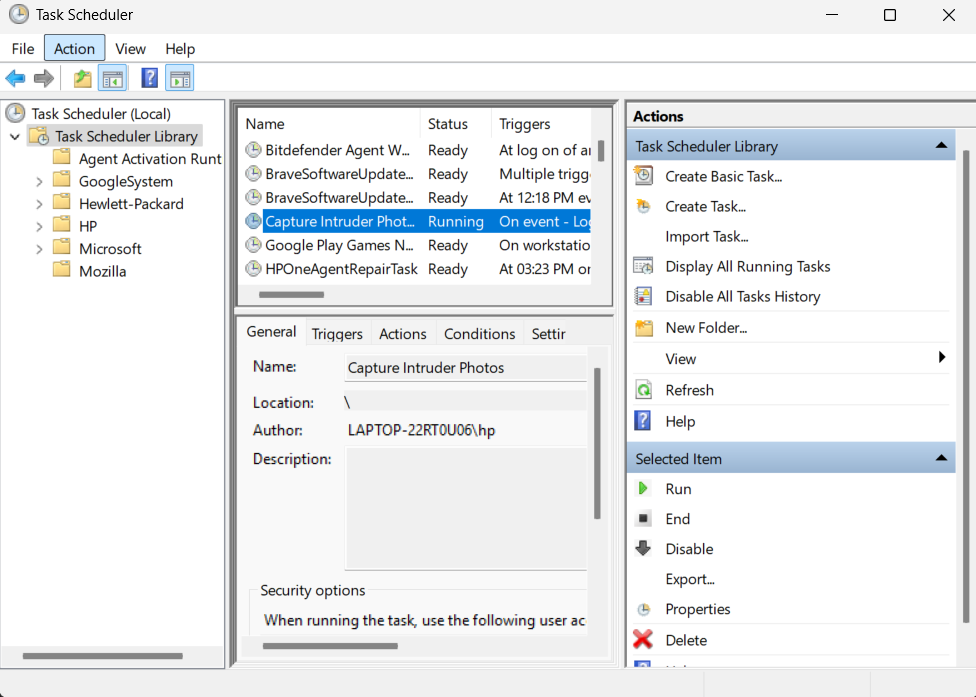Click the Up One Level folder icon

[x=82, y=78]
